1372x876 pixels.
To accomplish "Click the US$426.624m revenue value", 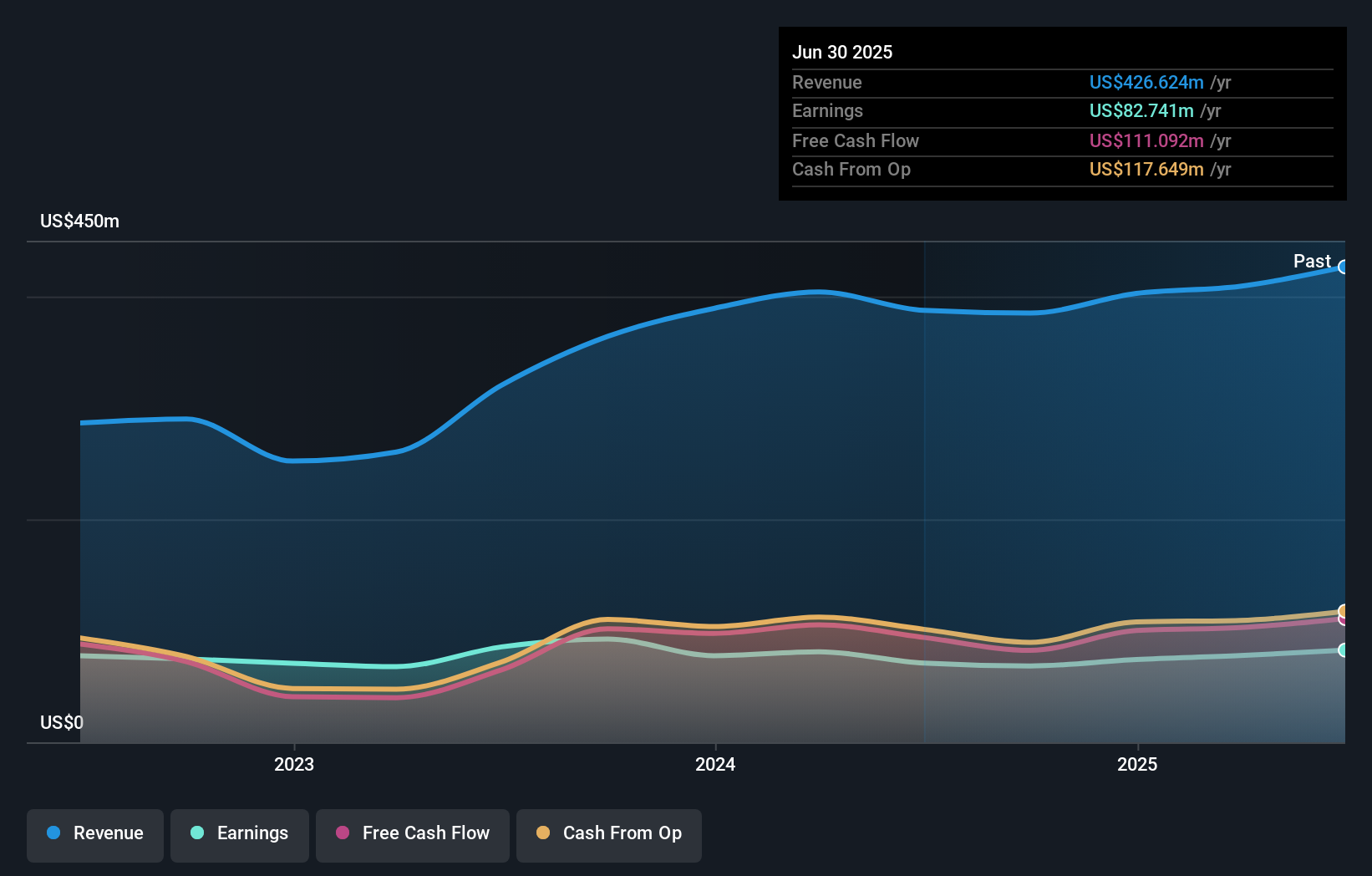I will 1146,82.
